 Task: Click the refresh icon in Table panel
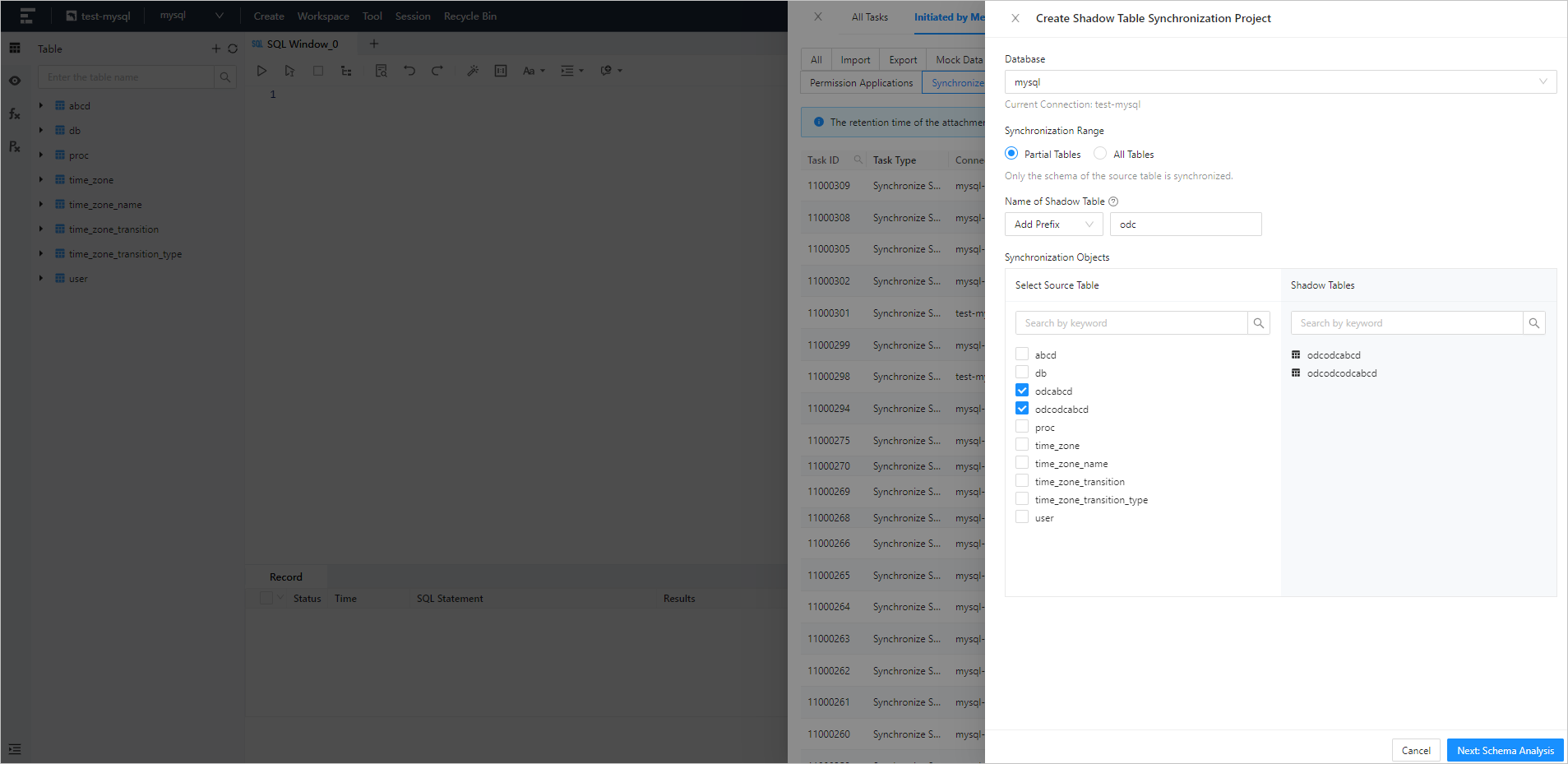(x=233, y=49)
